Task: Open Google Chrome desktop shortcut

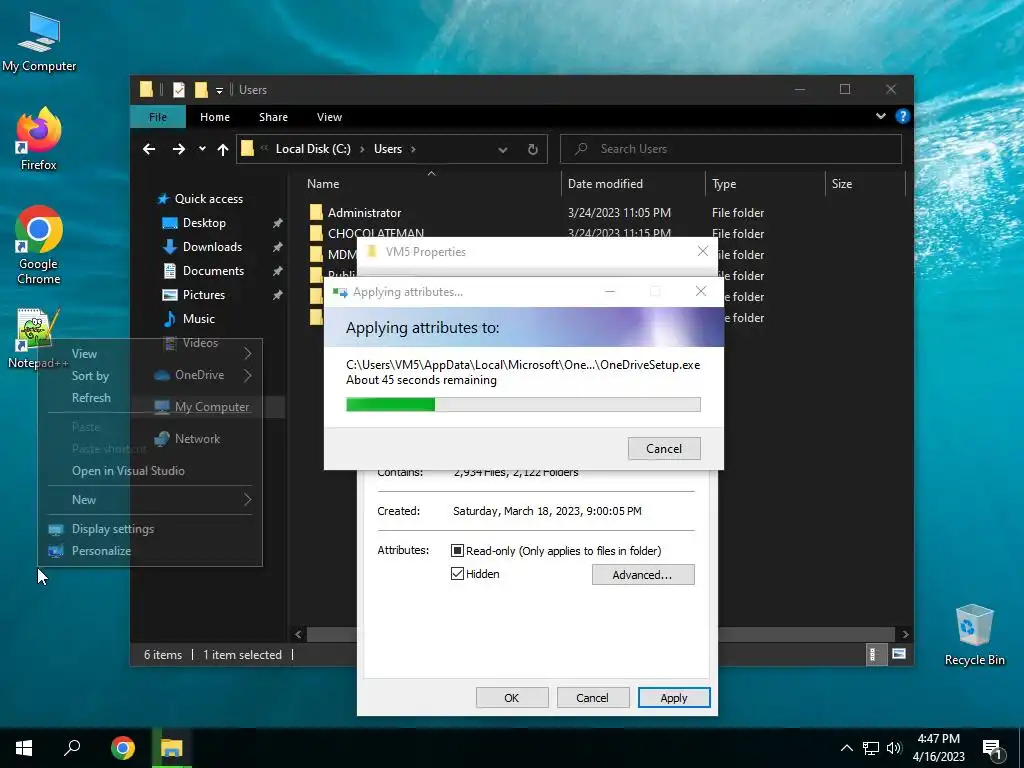Action: (39, 245)
